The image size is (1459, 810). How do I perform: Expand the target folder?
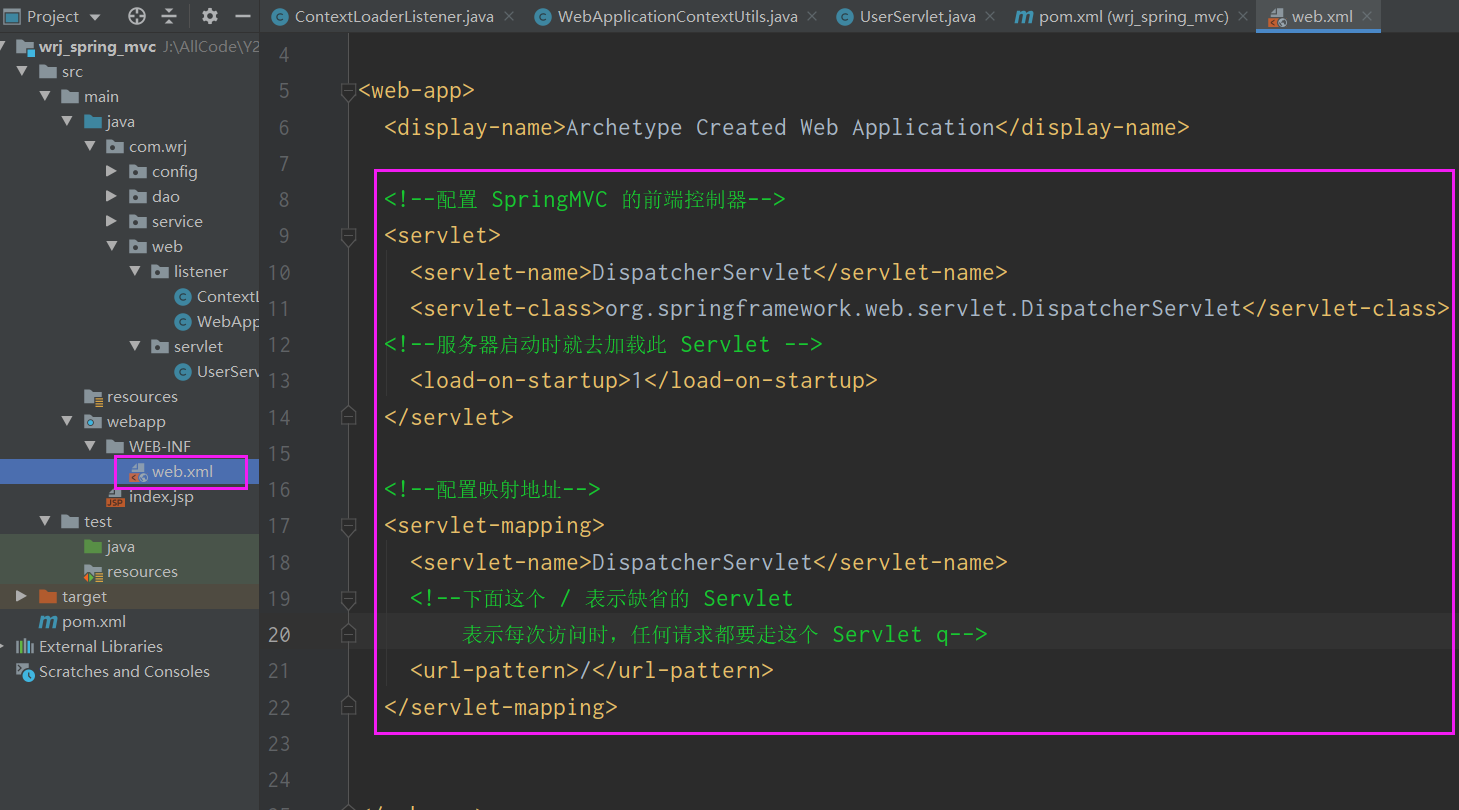click(x=22, y=597)
